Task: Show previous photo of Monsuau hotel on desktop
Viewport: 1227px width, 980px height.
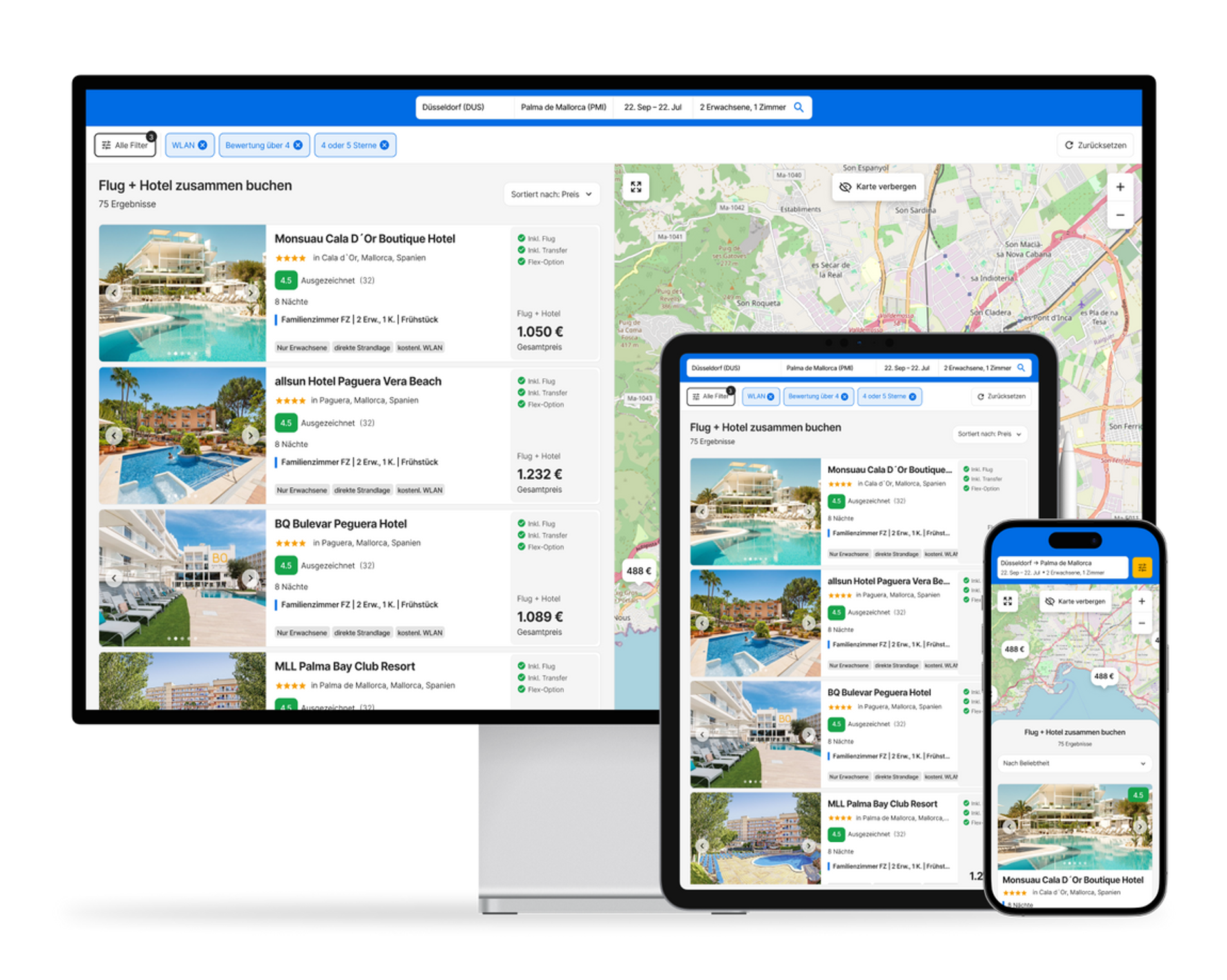Action: pos(114,293)
